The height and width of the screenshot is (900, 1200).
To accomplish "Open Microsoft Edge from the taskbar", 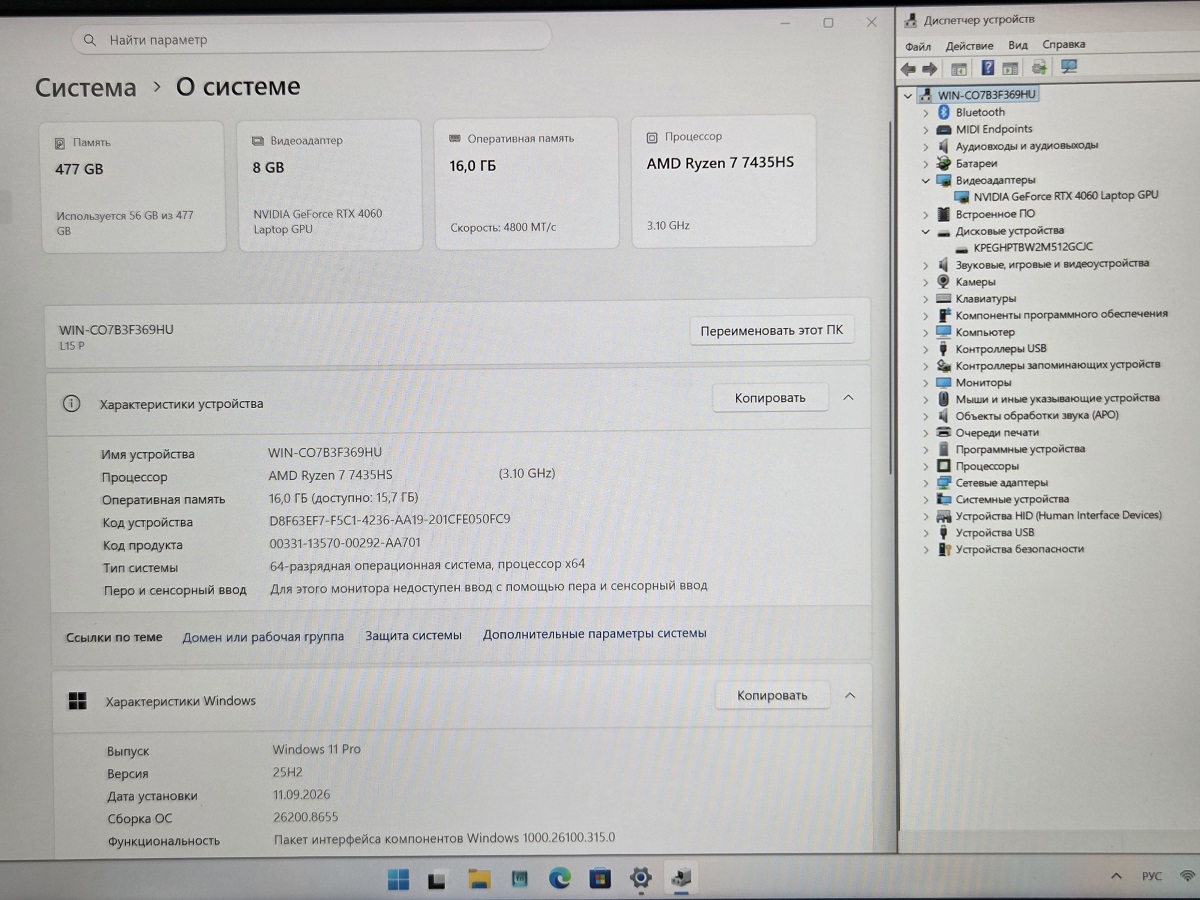I will pyautogui.click(x=560, y=879).
